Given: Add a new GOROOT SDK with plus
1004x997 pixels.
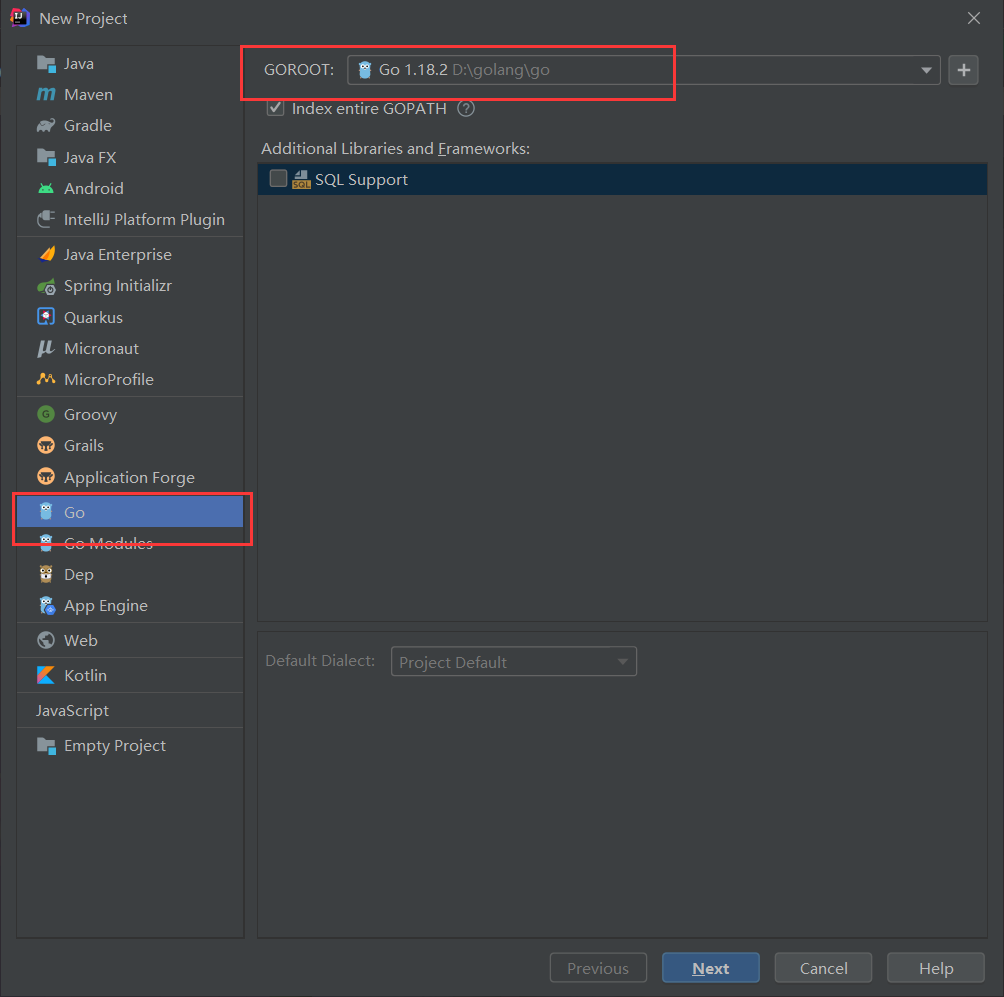Looking at the screenshot, I should tap(964, 70).
